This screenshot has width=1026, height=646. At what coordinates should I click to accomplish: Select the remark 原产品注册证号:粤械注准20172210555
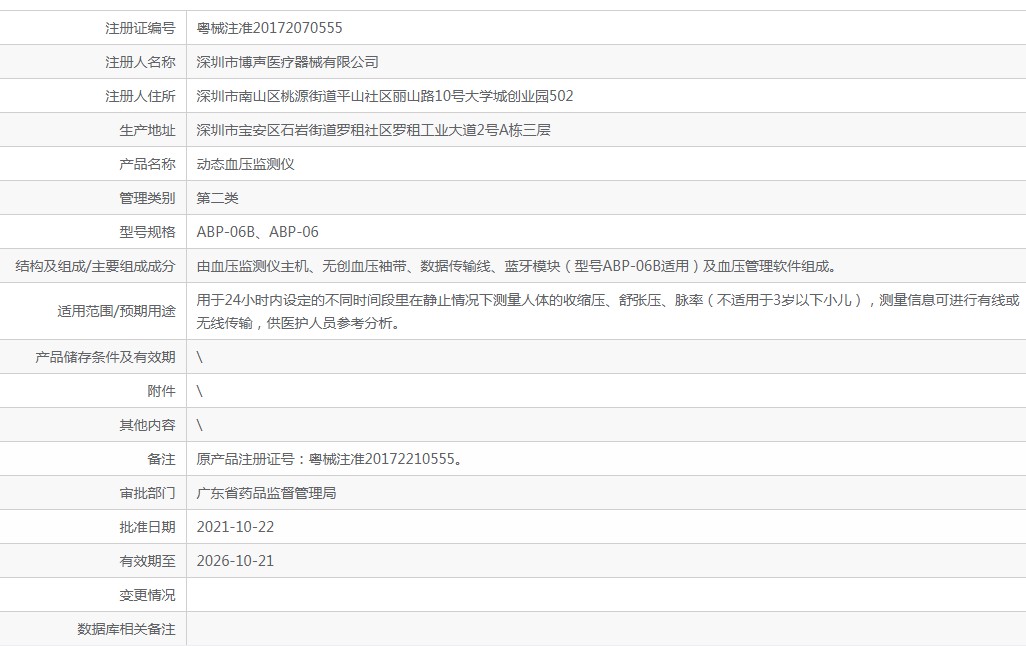tap(330, 459)
